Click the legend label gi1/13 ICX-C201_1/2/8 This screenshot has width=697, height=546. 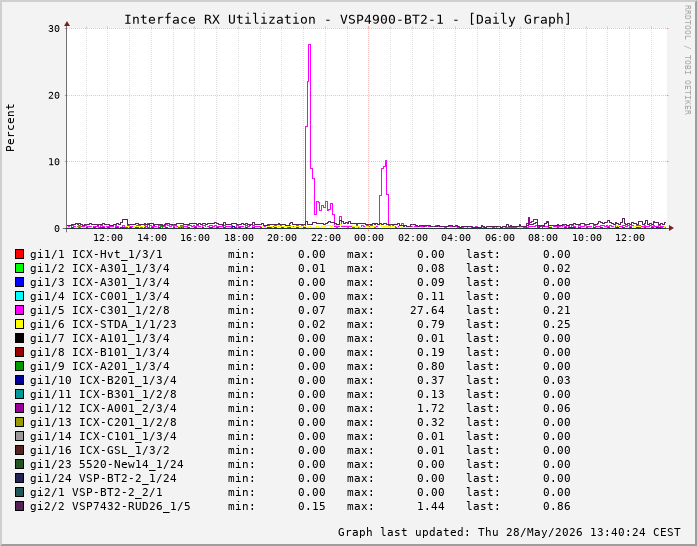pyautogui.click(x=103, y=422)
